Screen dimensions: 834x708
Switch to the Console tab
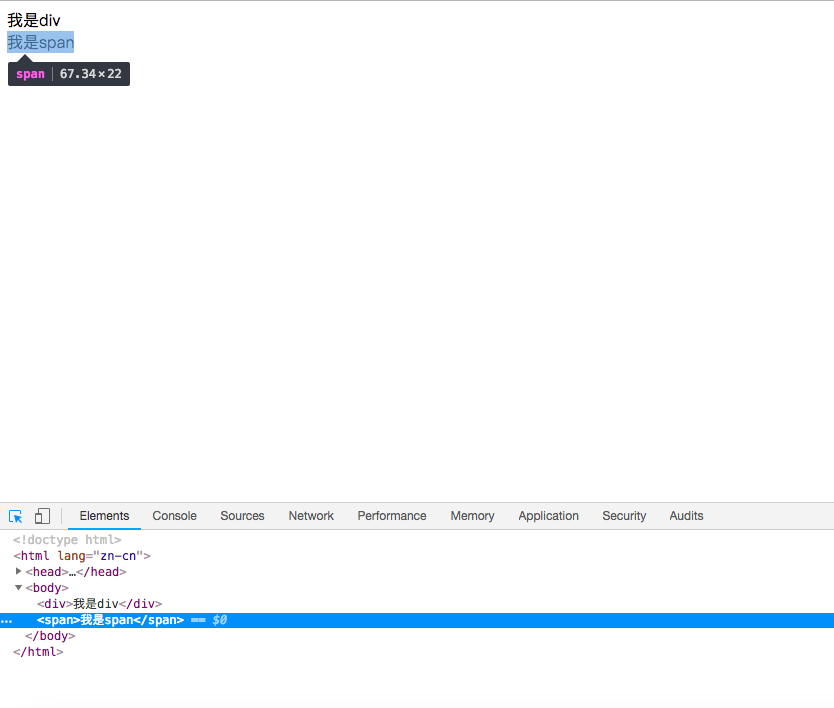(x=174, y=516)
